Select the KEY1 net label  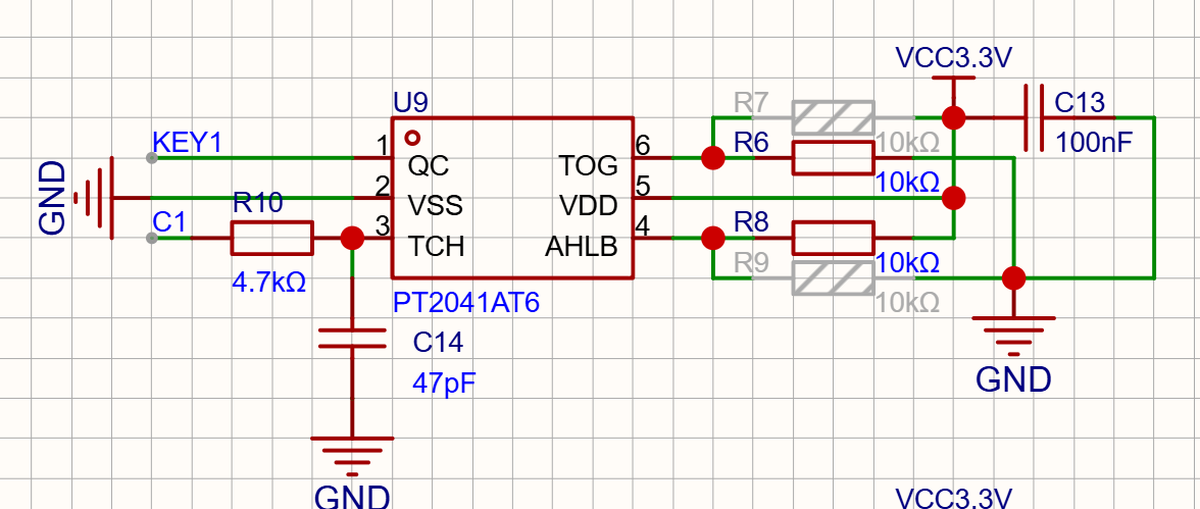pos(187,142)
